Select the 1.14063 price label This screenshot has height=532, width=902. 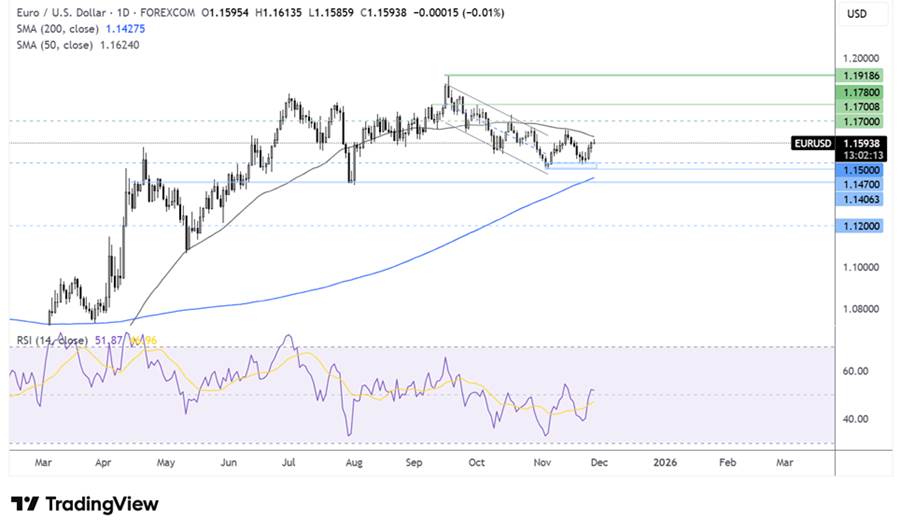click(x=859, y=200)
